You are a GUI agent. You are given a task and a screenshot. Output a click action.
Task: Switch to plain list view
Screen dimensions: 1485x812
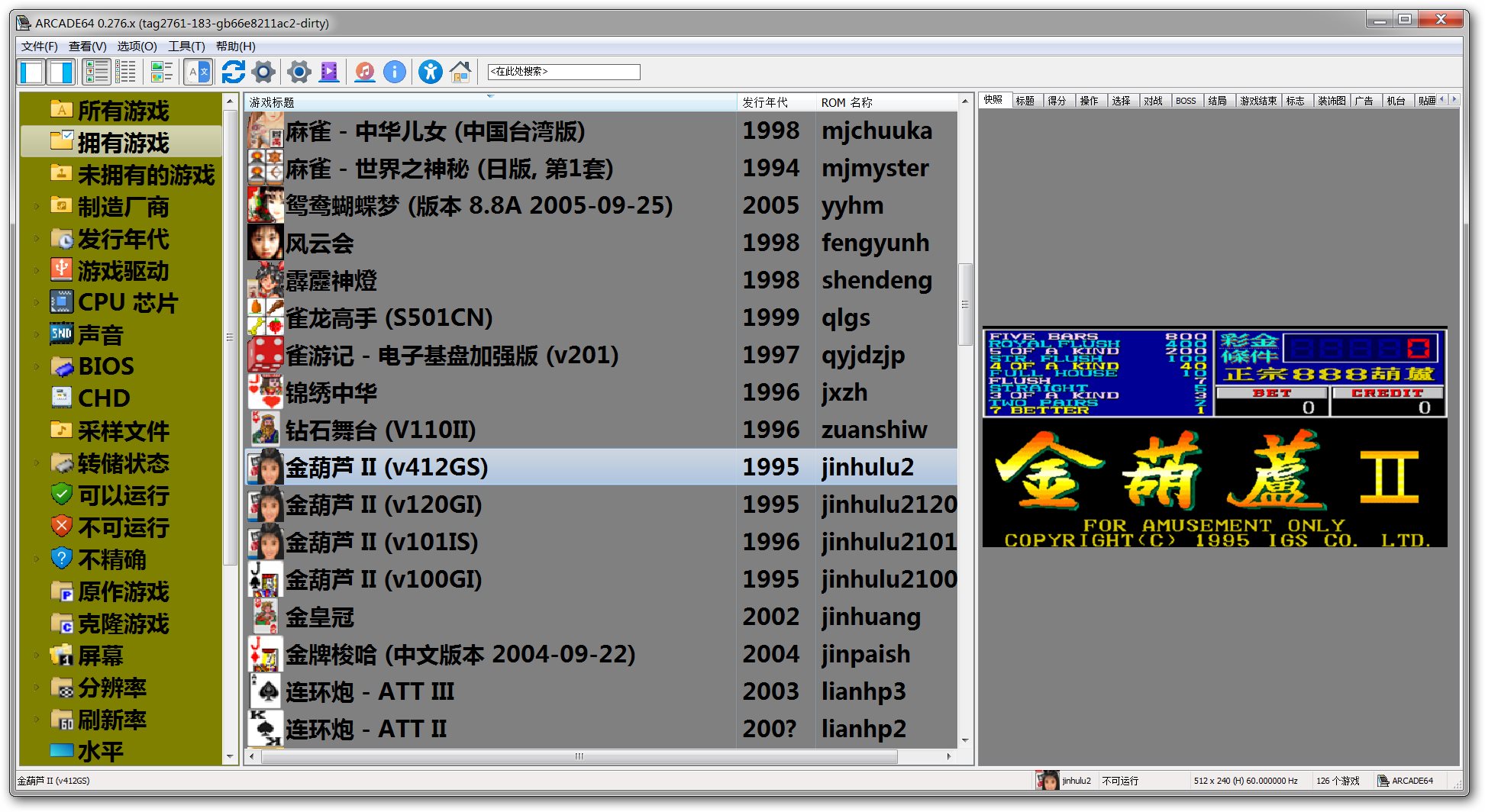126,72
